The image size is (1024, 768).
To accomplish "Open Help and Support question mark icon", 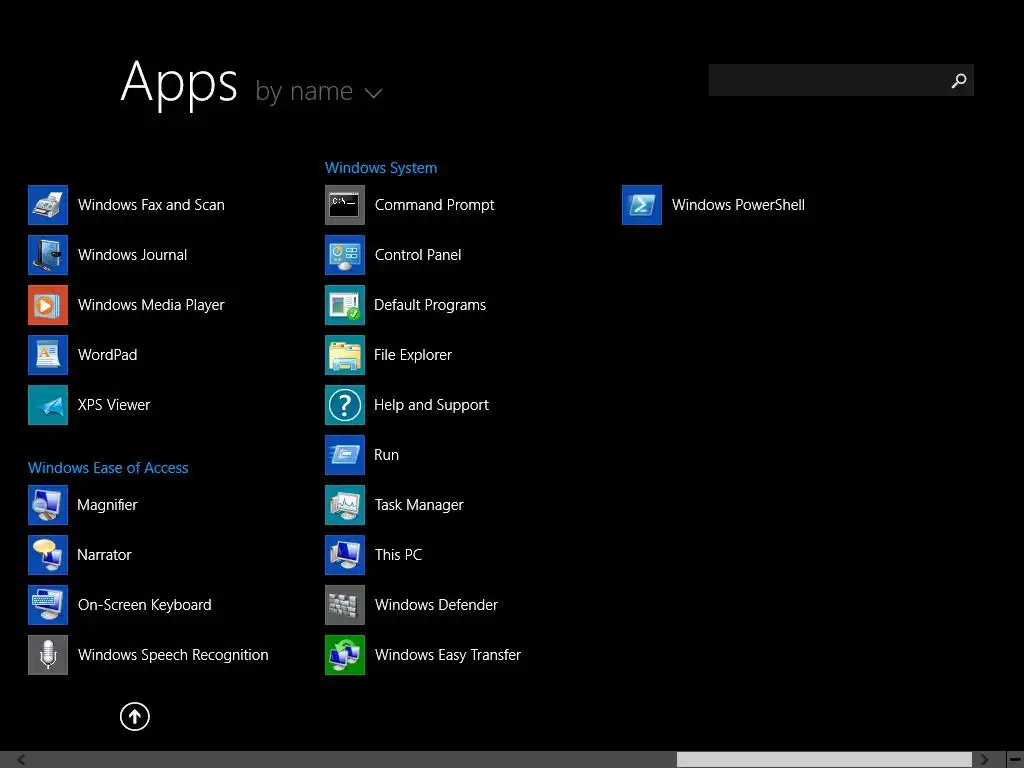I will tap(345, 405).
